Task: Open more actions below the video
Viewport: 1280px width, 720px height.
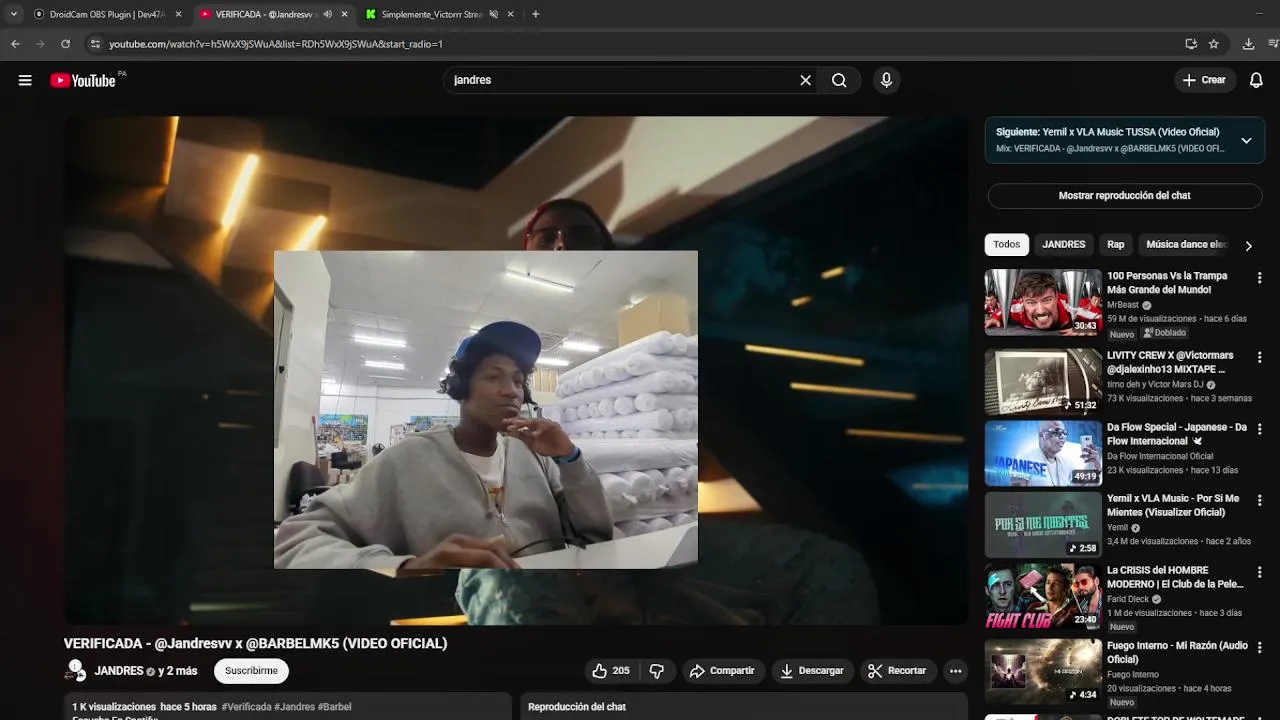Action: (x=955, y=671)
